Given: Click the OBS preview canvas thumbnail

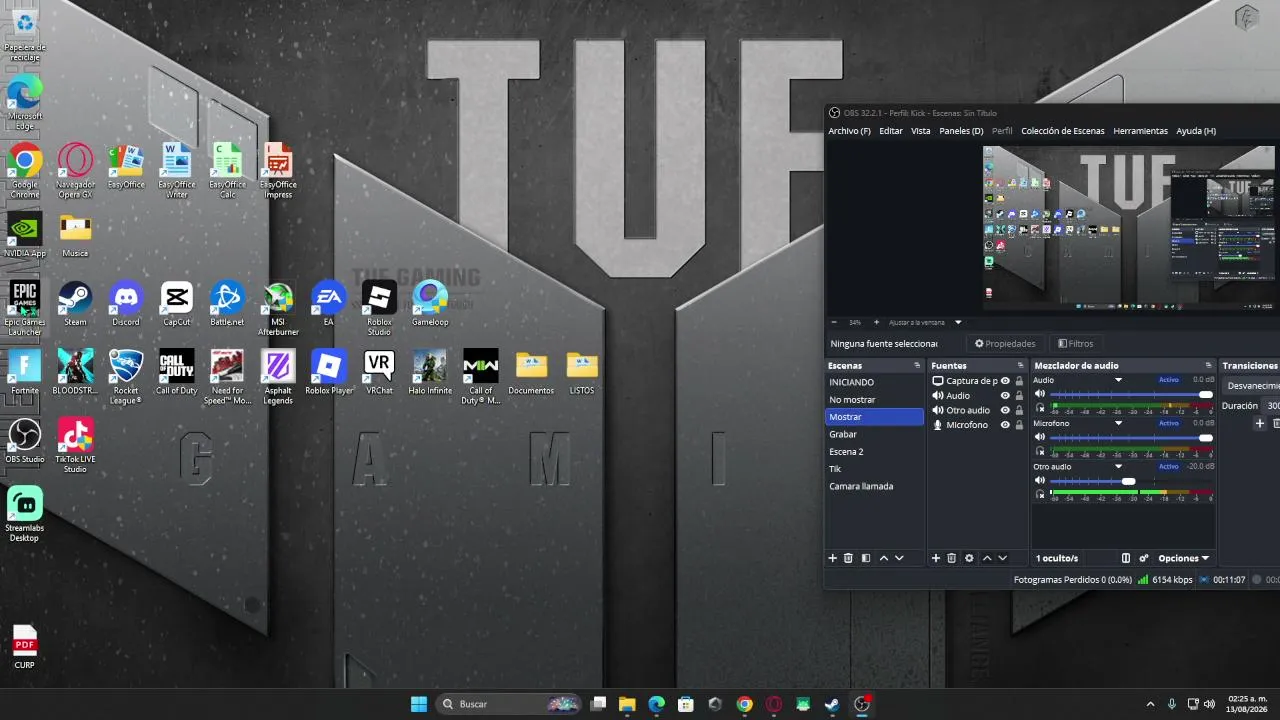Looking at the screenshot, I should 1129,227.
